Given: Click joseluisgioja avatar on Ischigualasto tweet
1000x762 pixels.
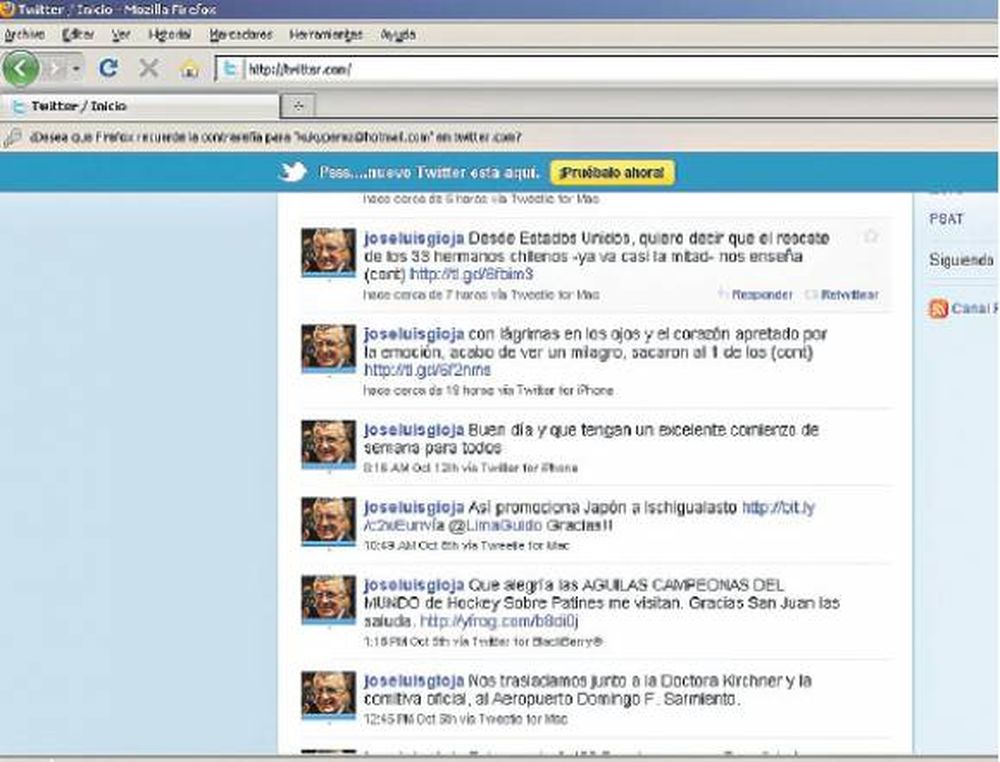Looking at the screenshot, I should (x=328, y=522).
